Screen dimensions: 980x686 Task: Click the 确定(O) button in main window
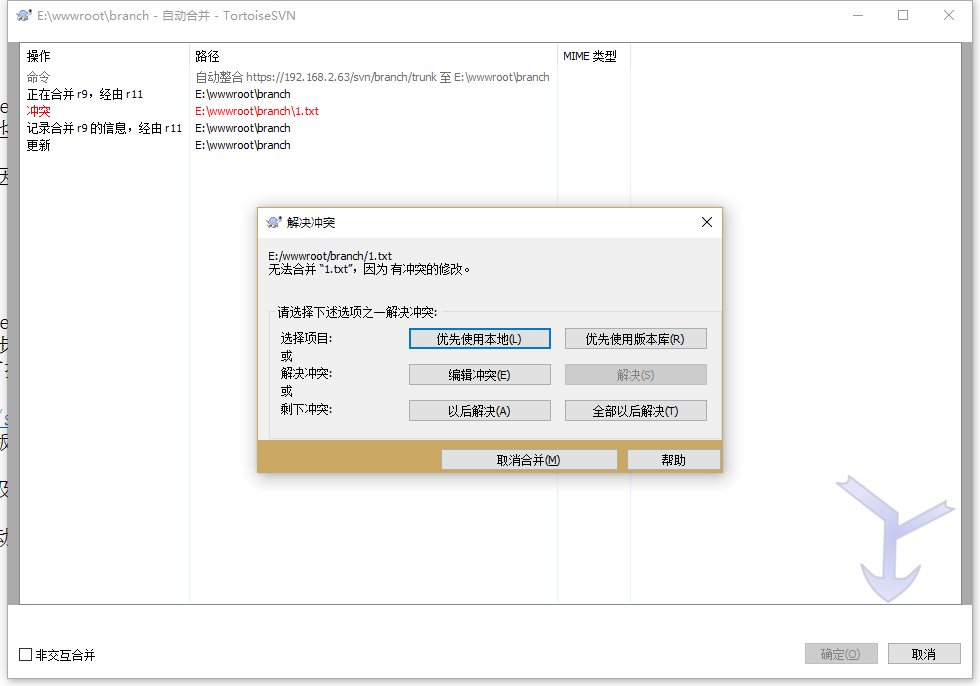(841, 654)
